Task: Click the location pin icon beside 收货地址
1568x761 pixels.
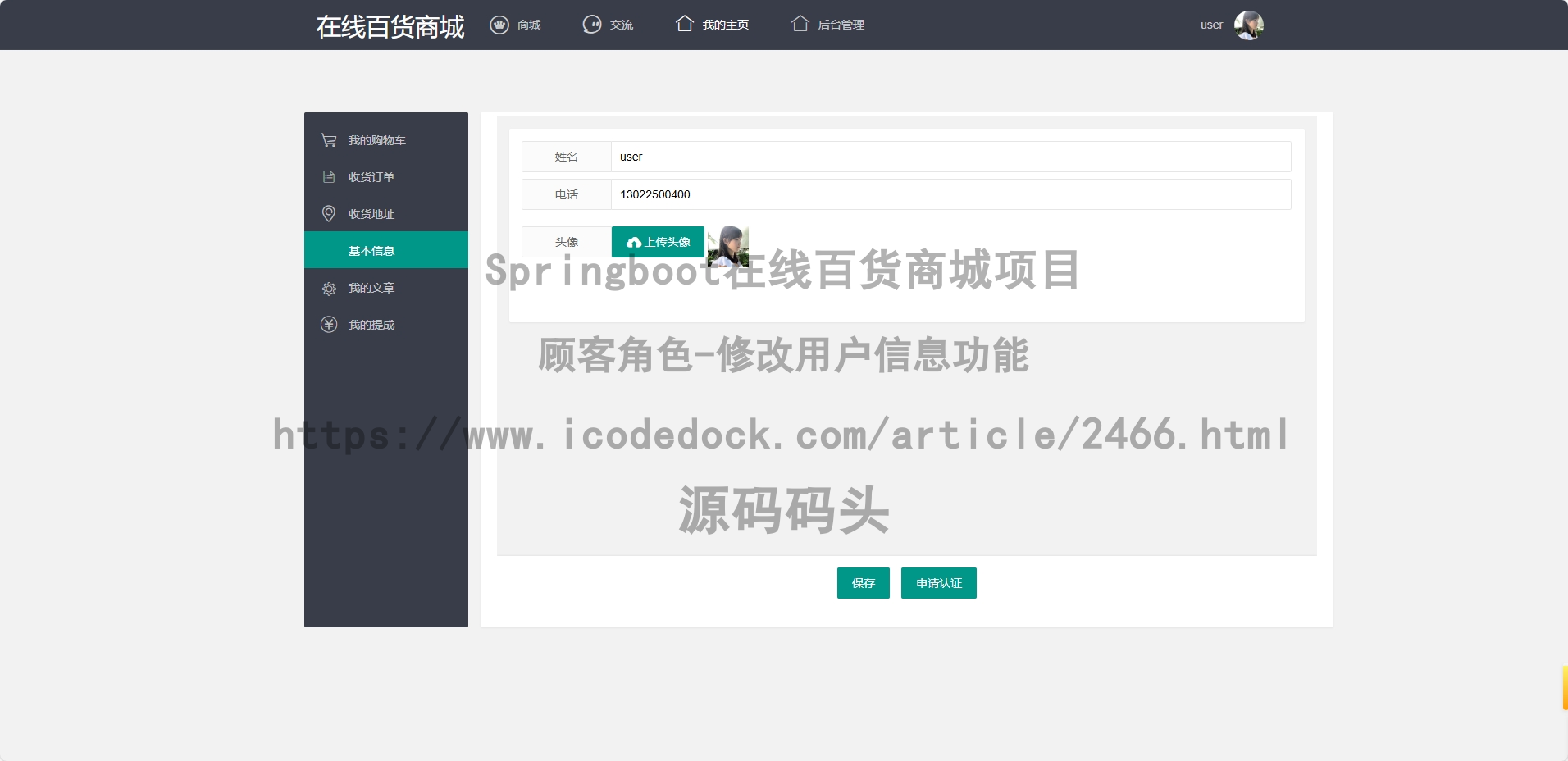Action: pyautogui.click(x=329, y=214)
